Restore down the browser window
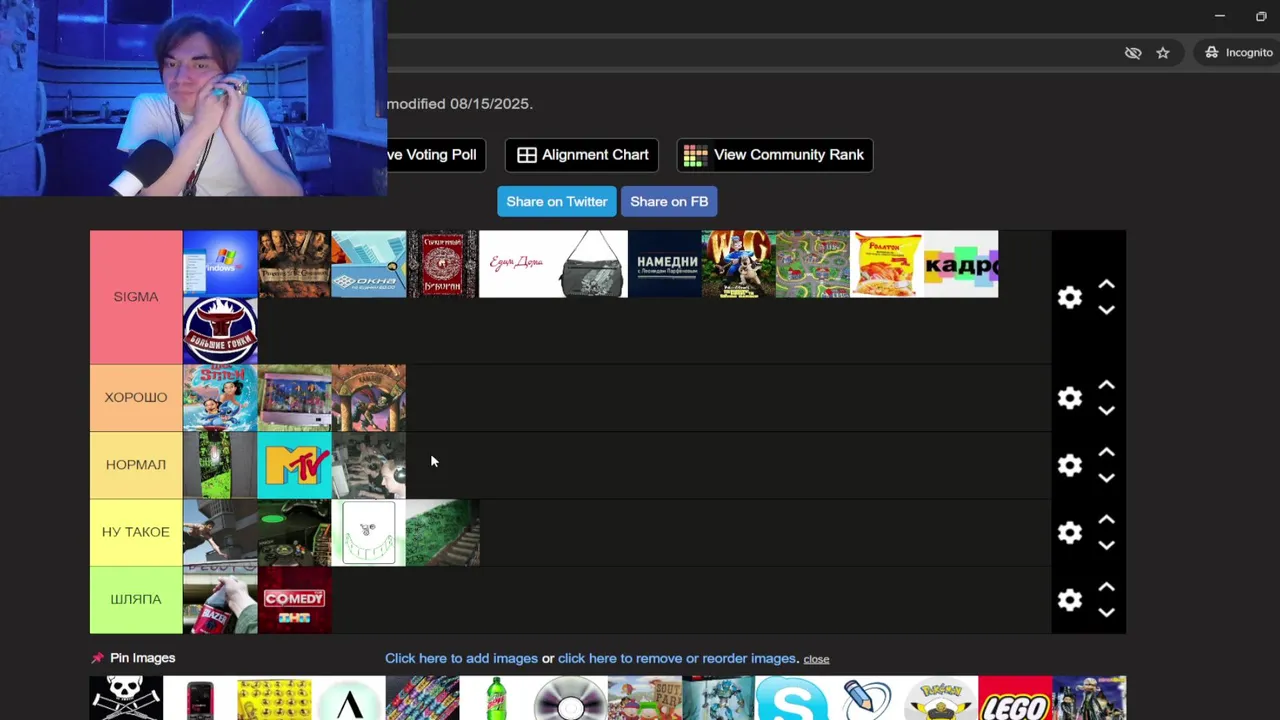This screenshot has height=720, width=1280. [1261, 16]
